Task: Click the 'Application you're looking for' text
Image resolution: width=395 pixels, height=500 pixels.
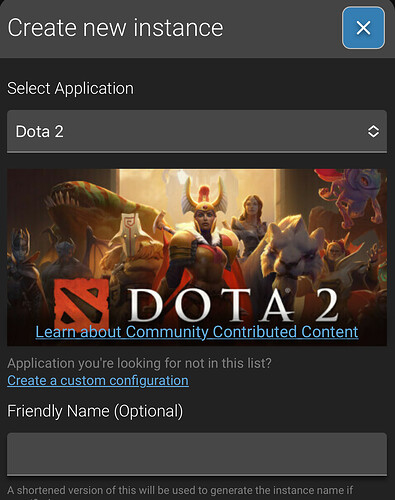Action: [139, 363]
